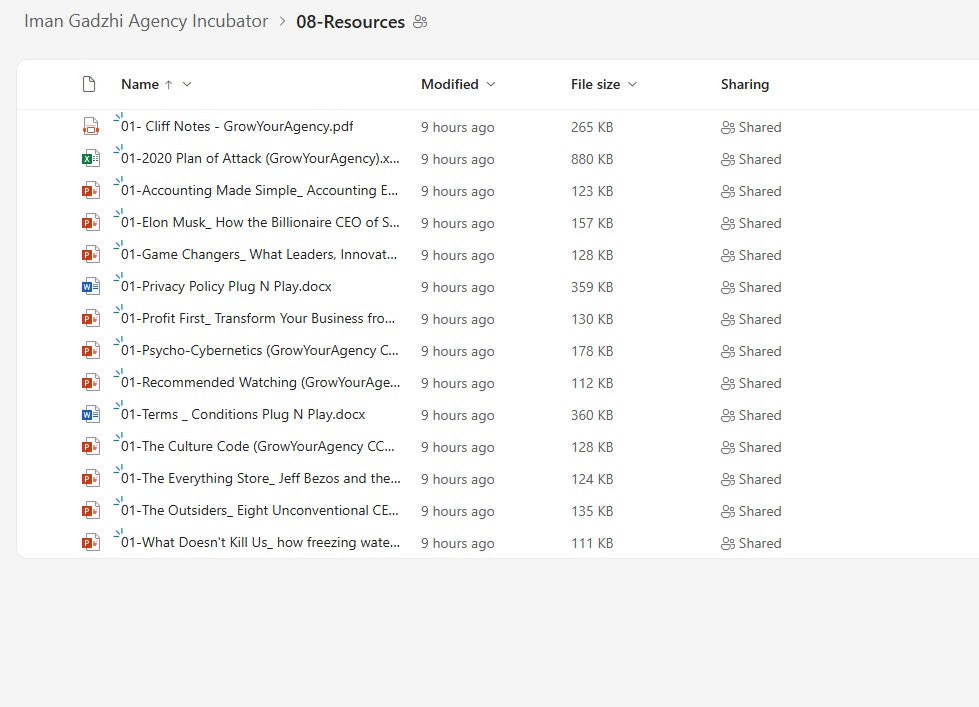Image resolution: width=979 pixels, height=707 pixels.
Task: Open the File size column dropdown
Action: [x=632, y=85]
